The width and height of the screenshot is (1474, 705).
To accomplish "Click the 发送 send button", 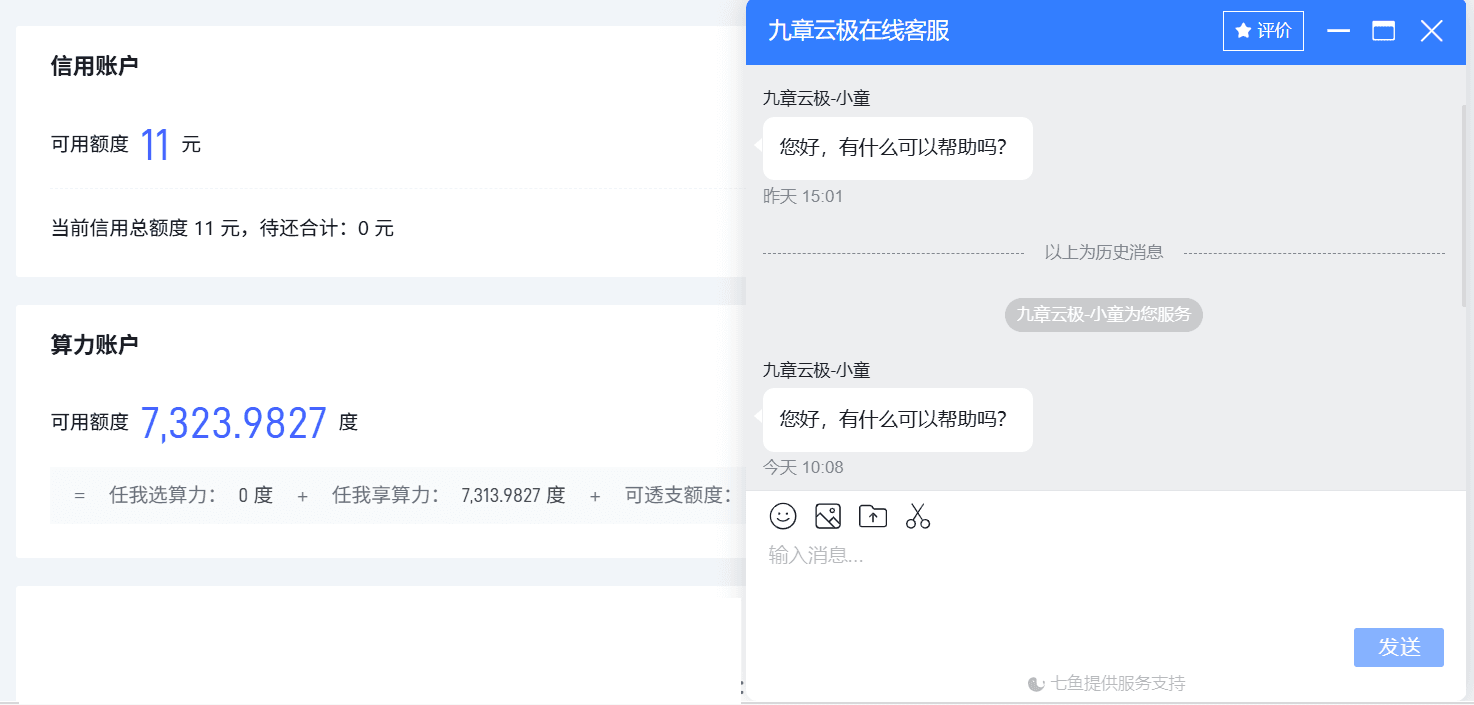I will (1399, 647).
